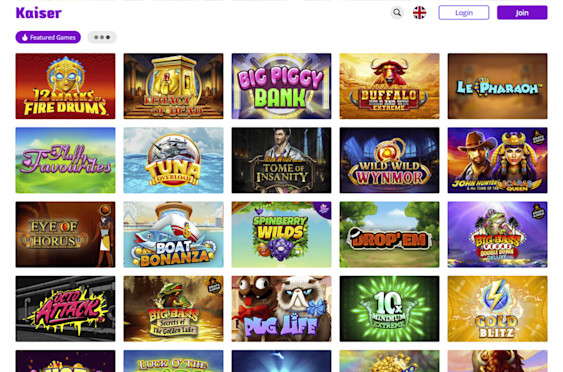Open Tome of Insanity game
This screenshot has height=372, width=563.
282,160
